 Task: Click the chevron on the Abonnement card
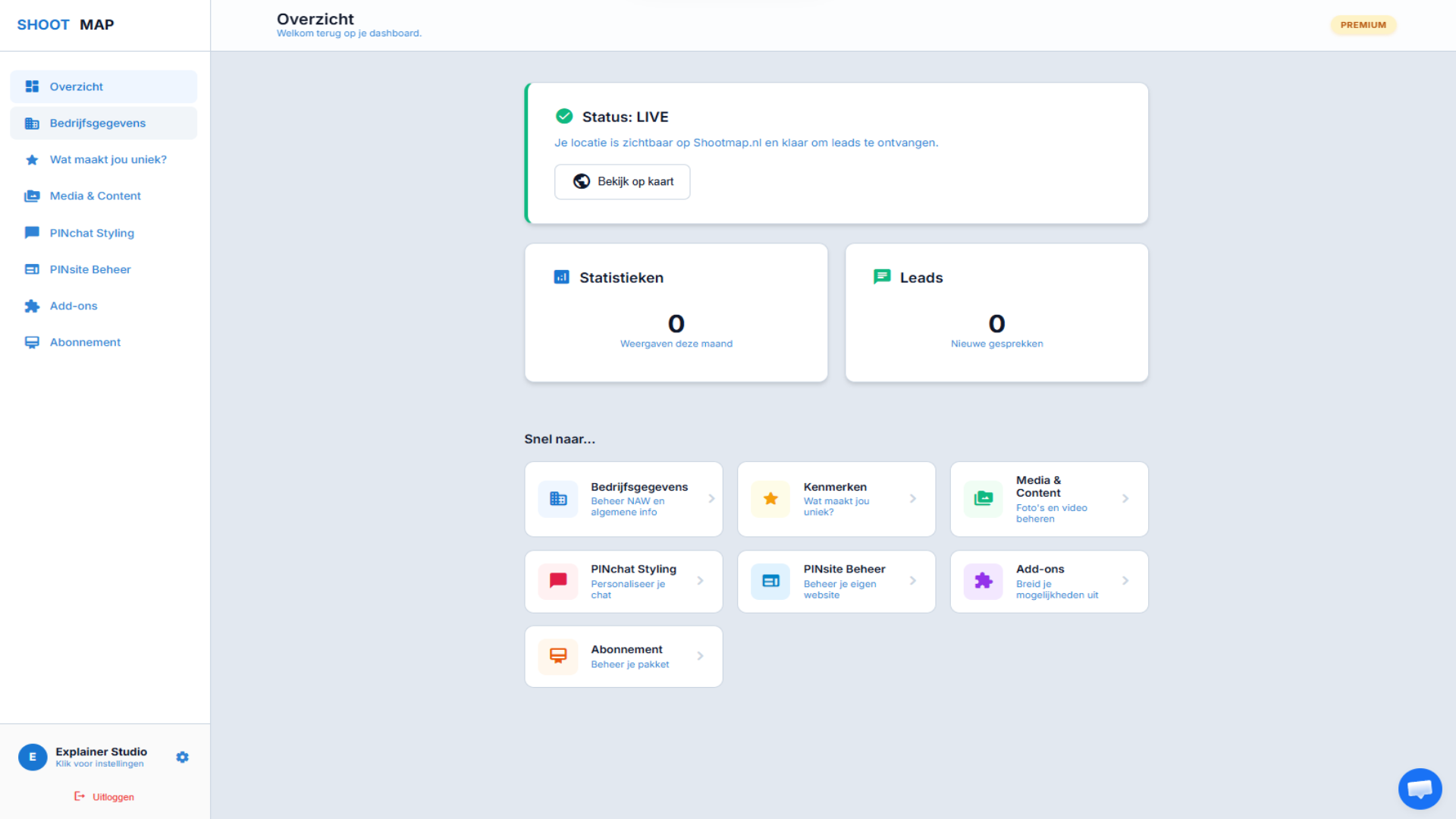pos(700,656)
